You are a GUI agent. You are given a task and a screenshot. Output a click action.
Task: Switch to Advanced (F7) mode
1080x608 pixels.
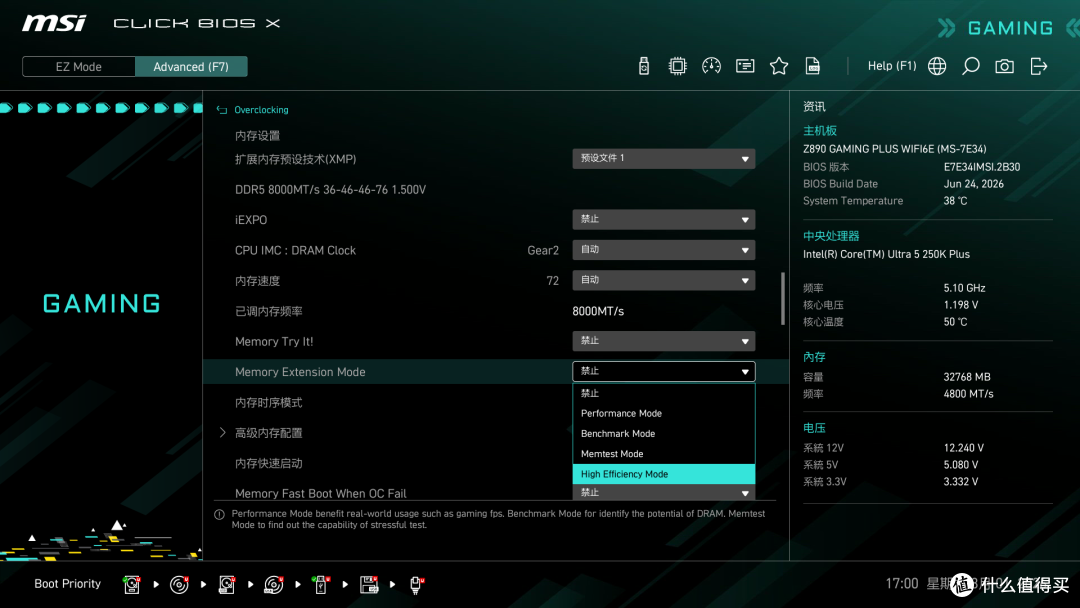191,67
